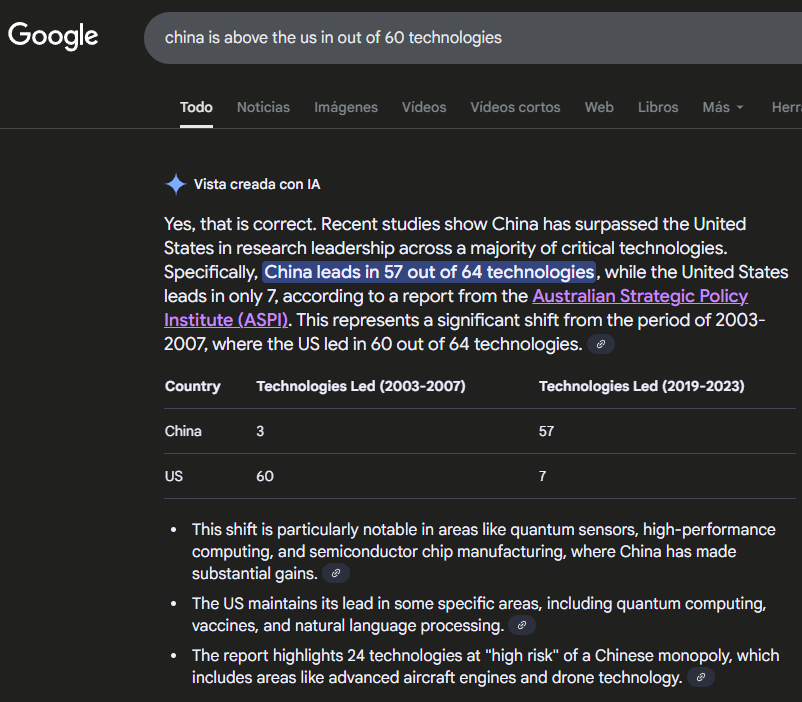802x702 pixels.
Task: Click bullet text about US maintaining lead
Action: 479,614
